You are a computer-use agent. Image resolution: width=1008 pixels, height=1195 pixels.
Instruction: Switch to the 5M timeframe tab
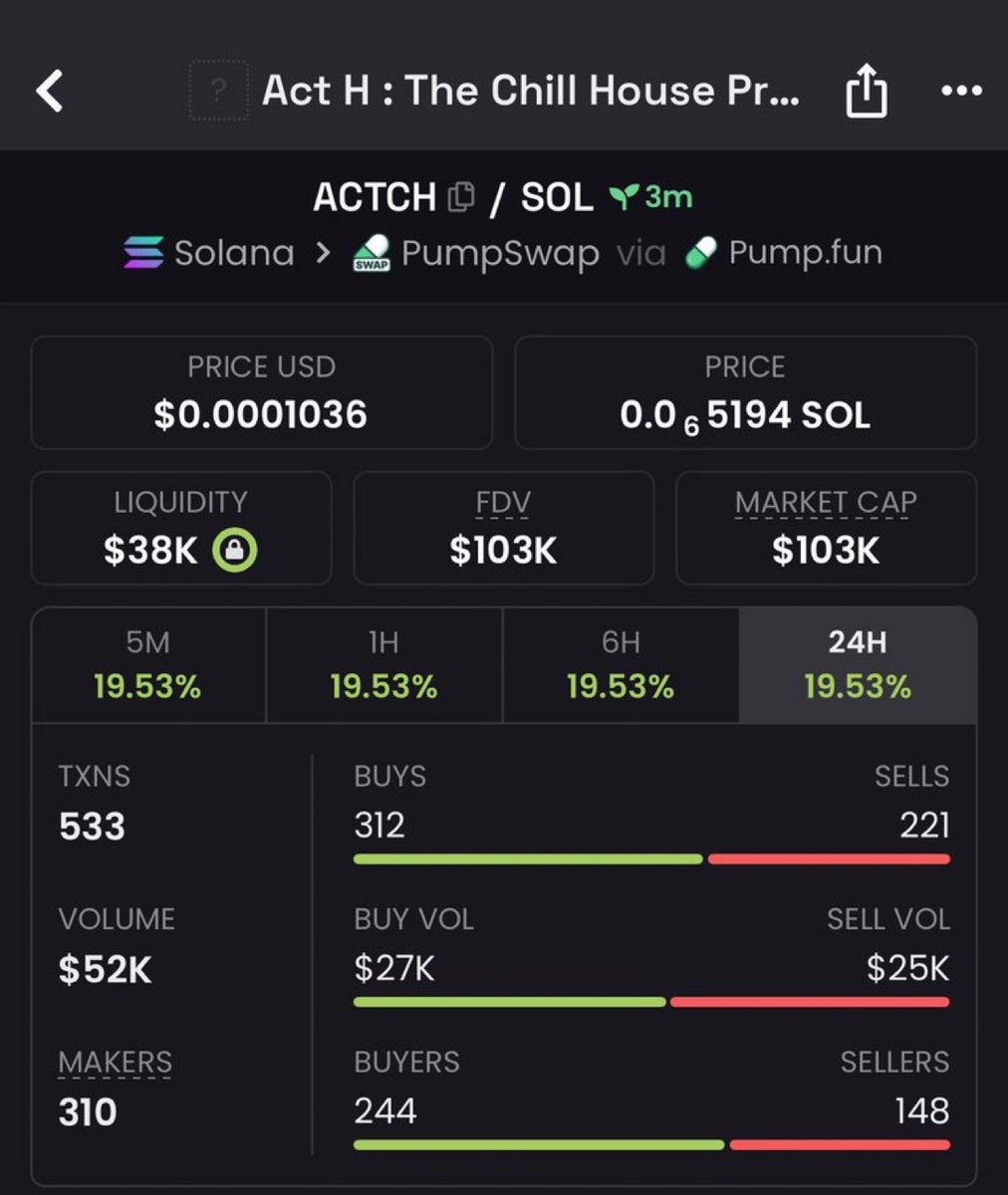148,665
